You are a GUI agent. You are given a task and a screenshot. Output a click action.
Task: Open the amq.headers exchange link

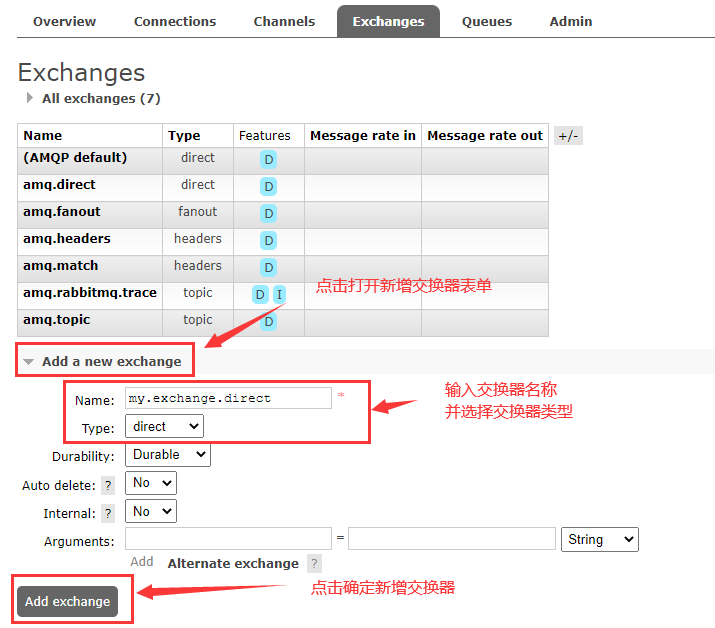coord(67,239)
